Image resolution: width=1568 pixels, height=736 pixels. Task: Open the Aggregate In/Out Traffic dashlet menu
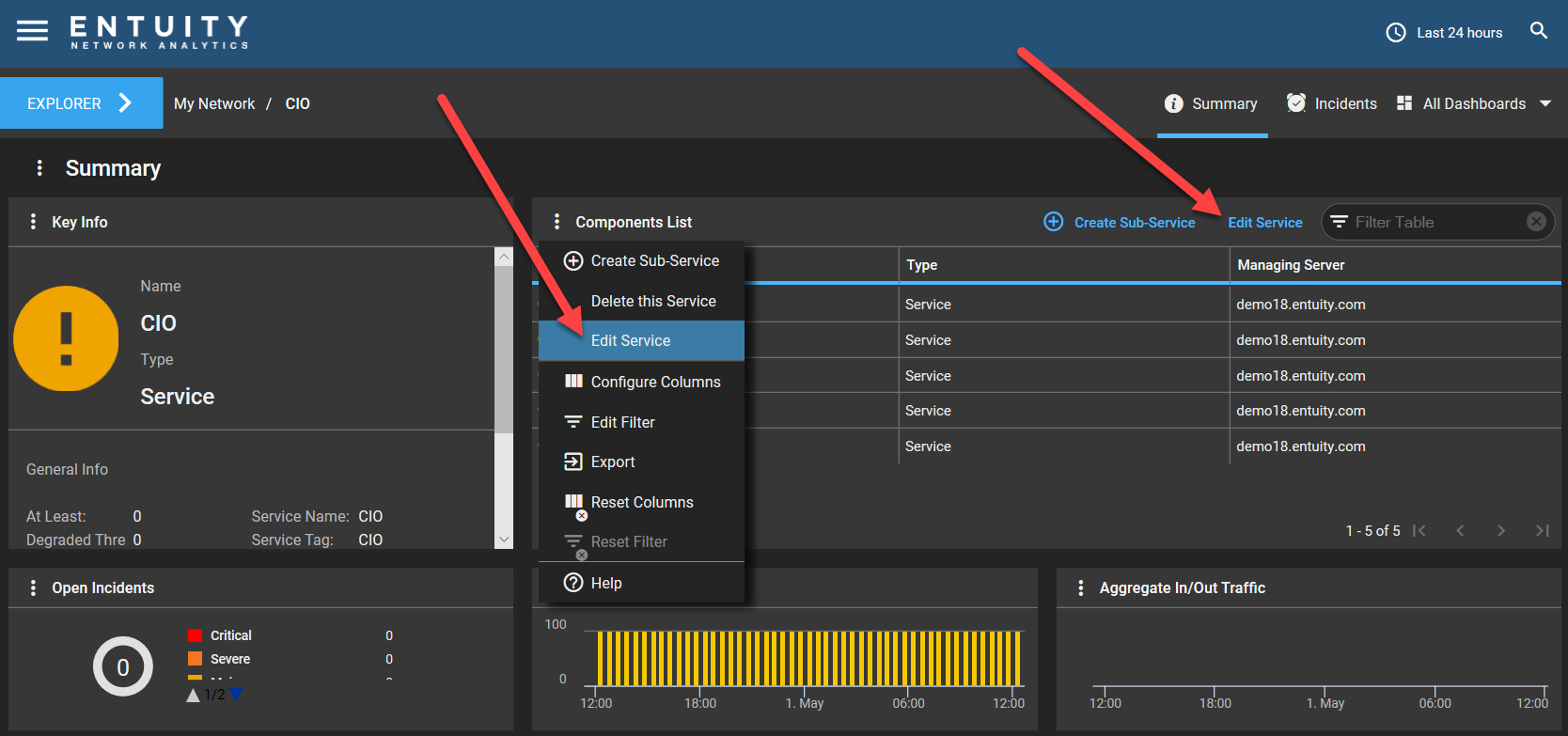pyautogui.click(x=1080, y=587)
